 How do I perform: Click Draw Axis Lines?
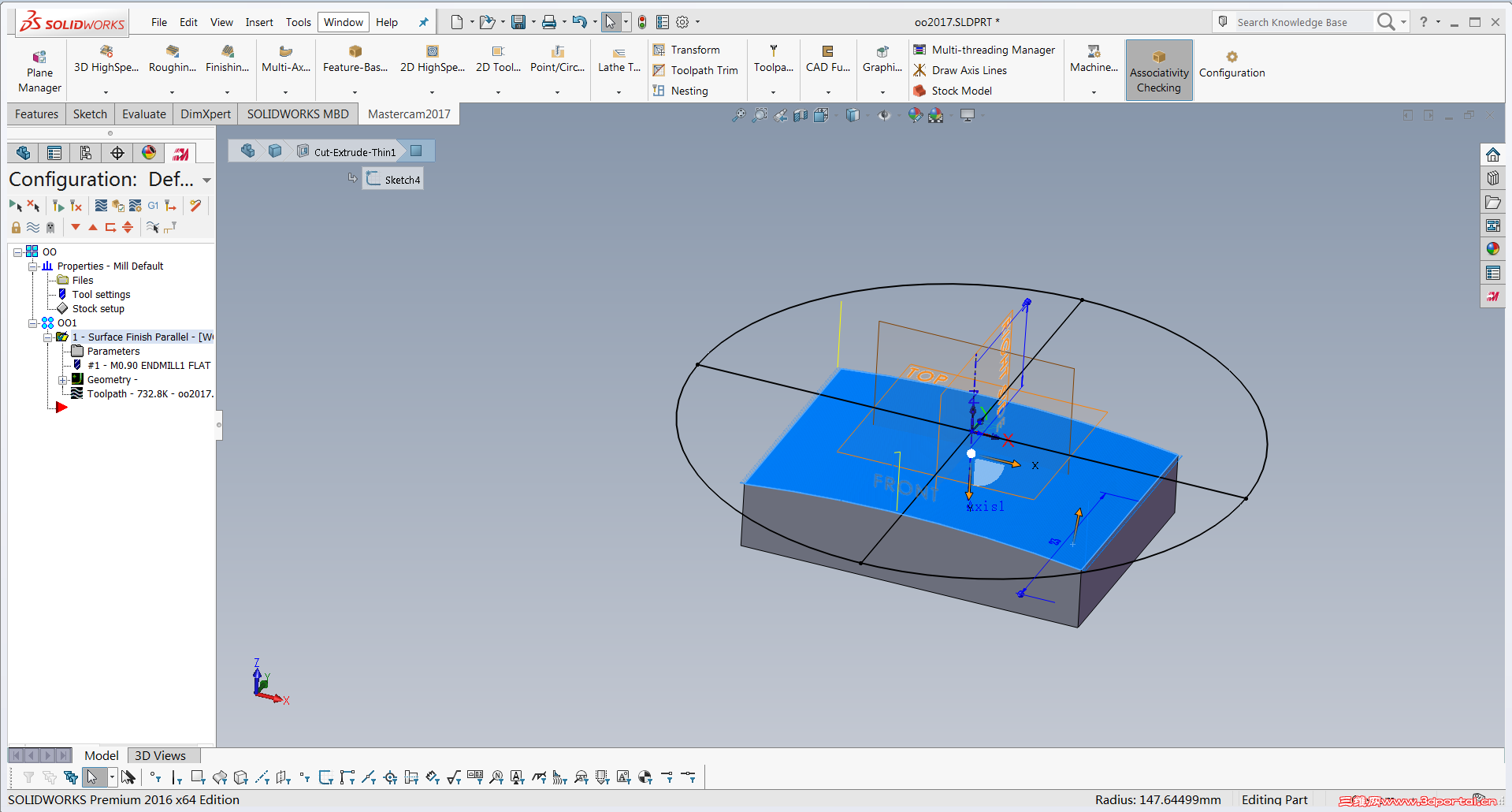(960, 70)
